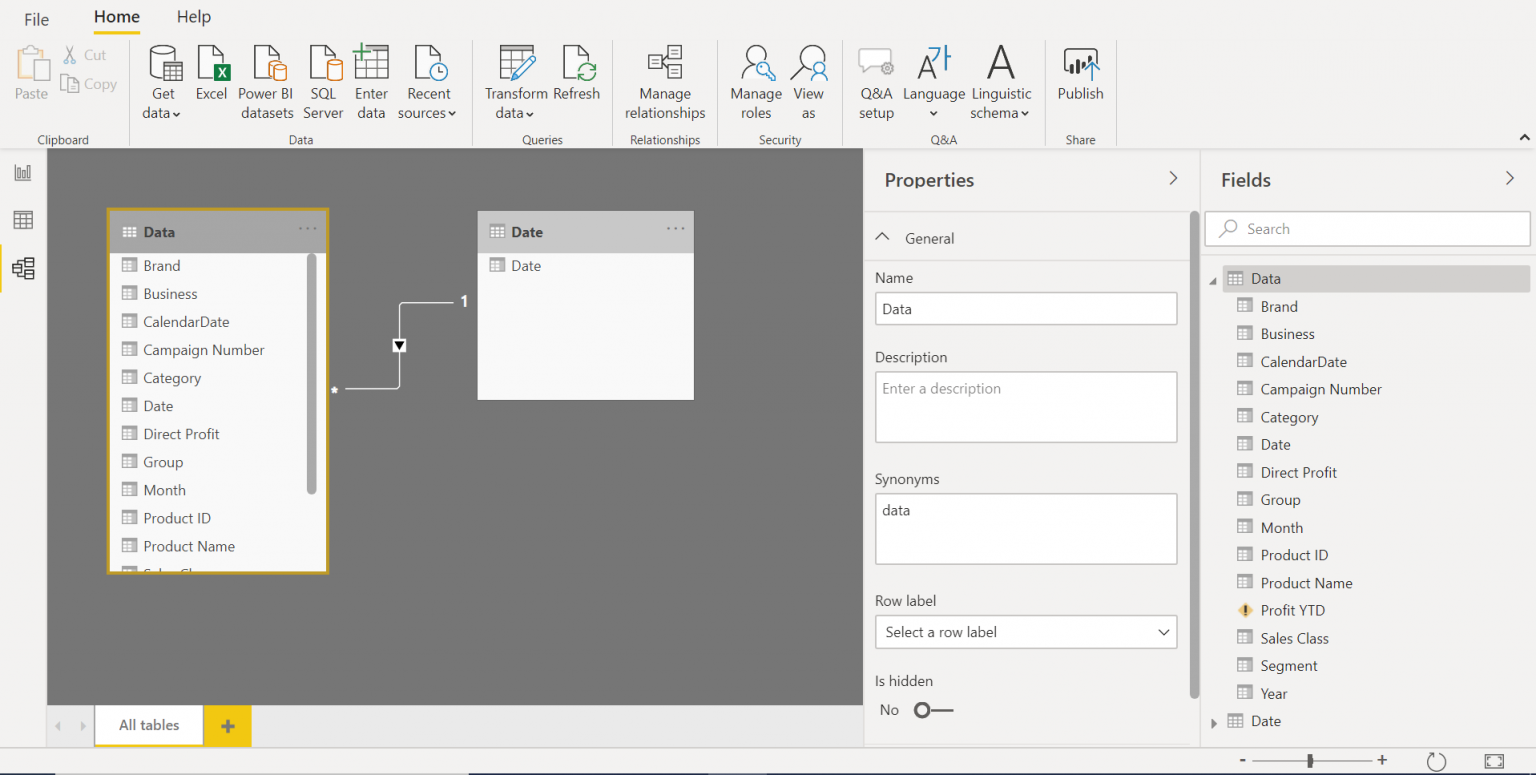Switch to Data view in the left sidebar

pos(22,220)
